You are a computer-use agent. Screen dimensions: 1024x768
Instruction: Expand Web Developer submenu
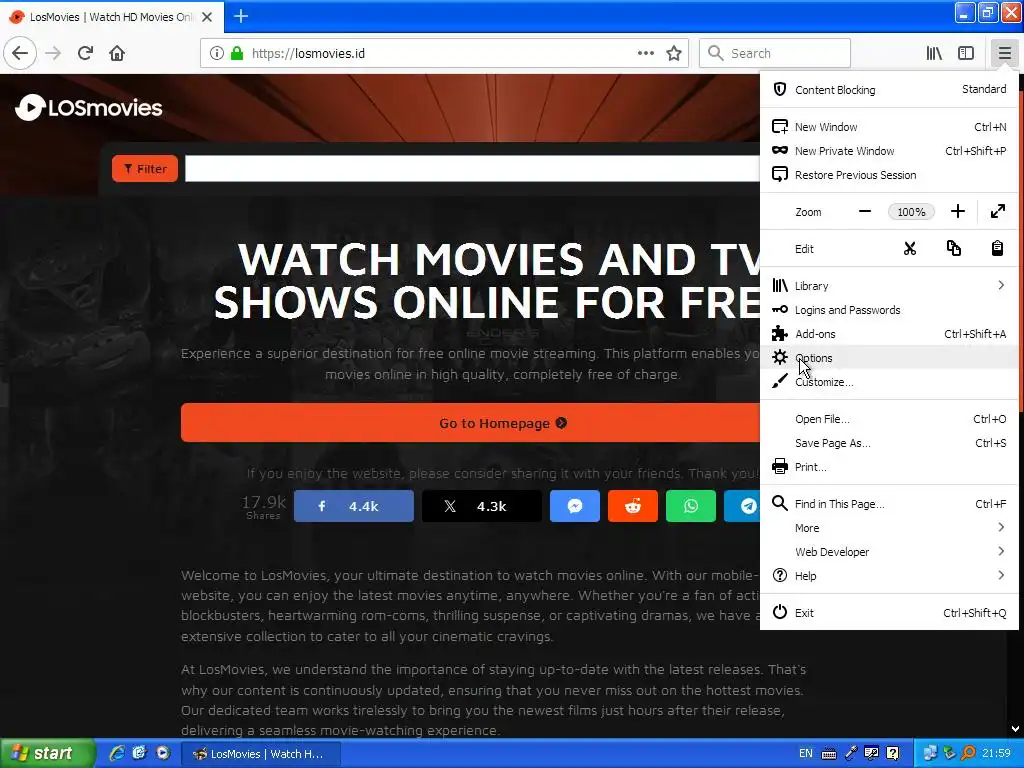point(889,552)
